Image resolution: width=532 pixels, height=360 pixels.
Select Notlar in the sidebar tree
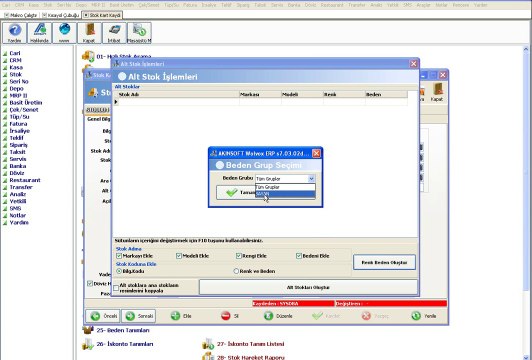coord(18,215)
